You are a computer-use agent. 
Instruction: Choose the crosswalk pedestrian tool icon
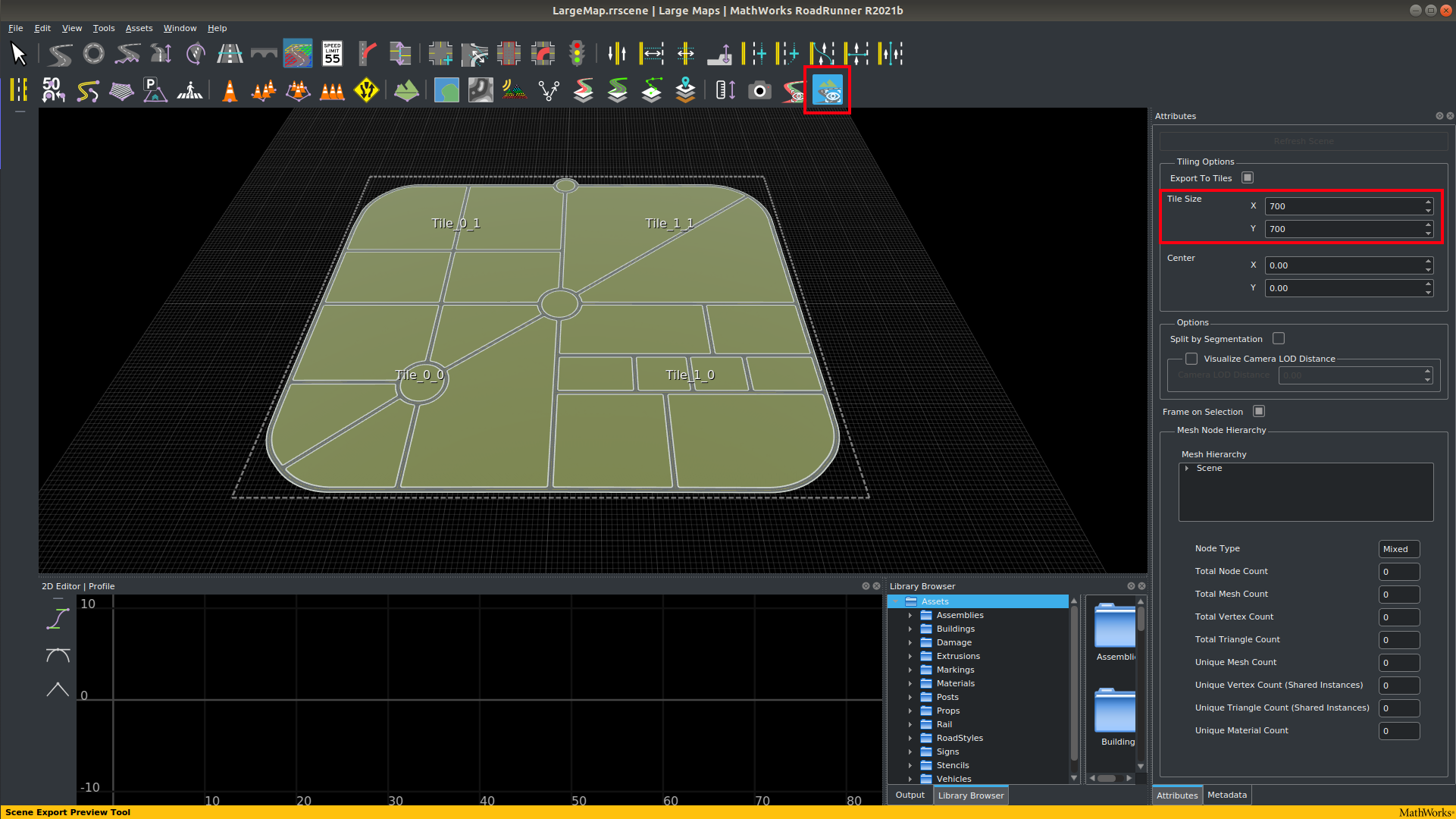point(189,91)
